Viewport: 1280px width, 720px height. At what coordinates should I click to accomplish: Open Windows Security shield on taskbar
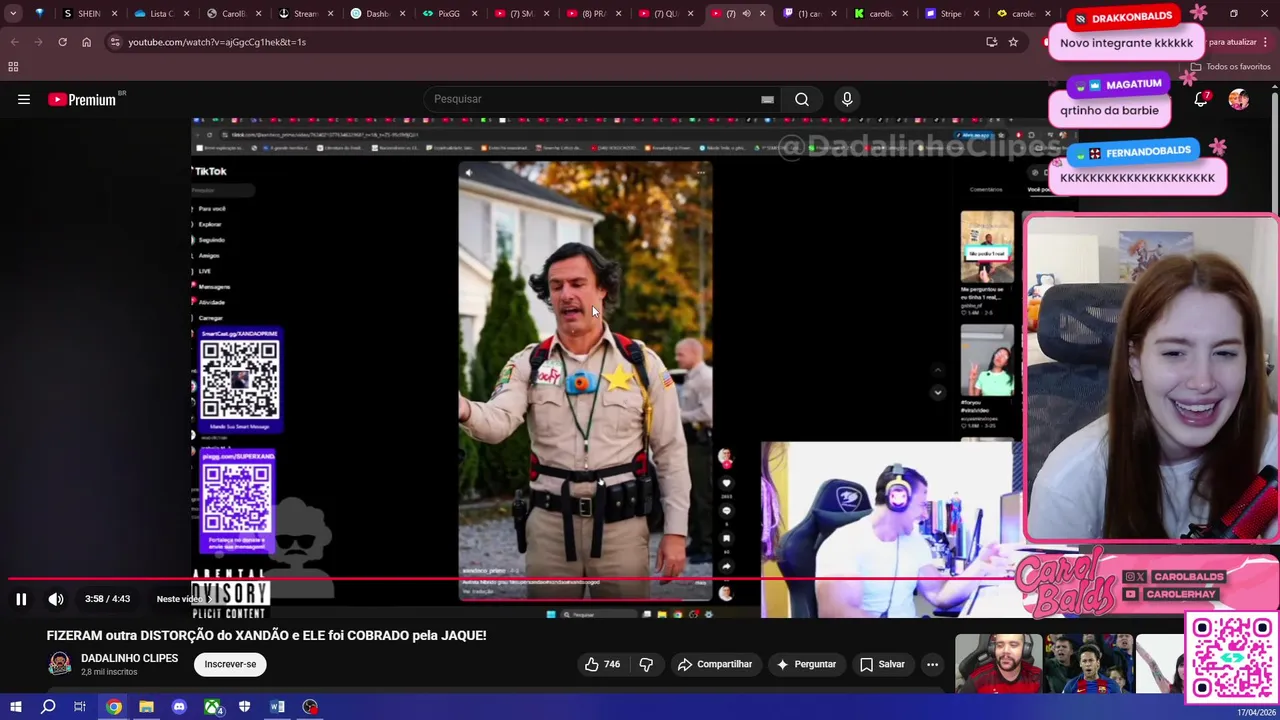click(244, 707)
